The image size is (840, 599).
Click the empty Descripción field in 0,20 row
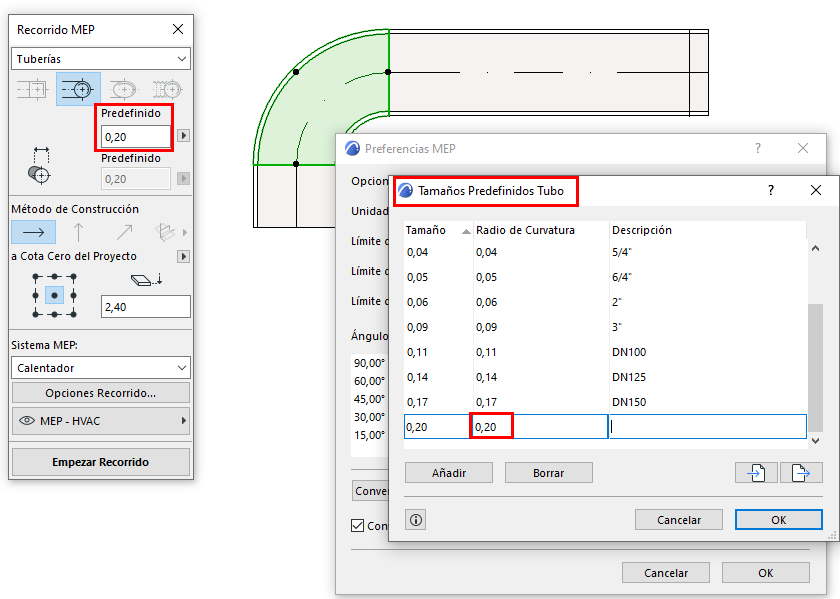pos(708,427)
